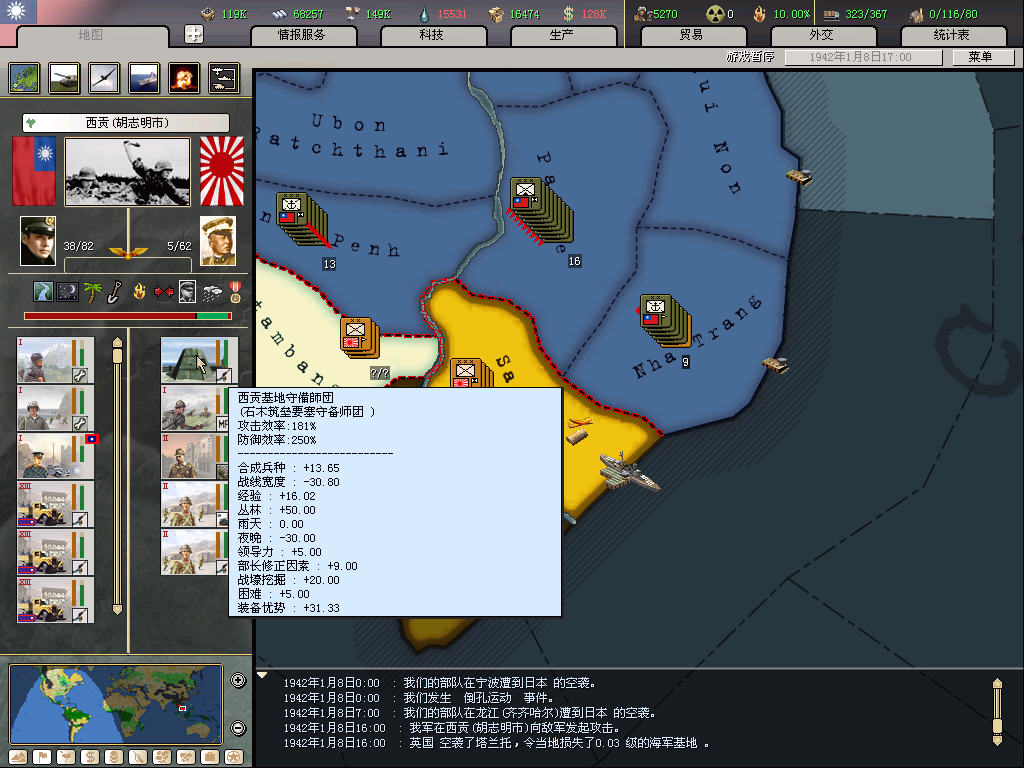
Task: Select the 13-division army stack at Penh
Action: tap(301, 219)
